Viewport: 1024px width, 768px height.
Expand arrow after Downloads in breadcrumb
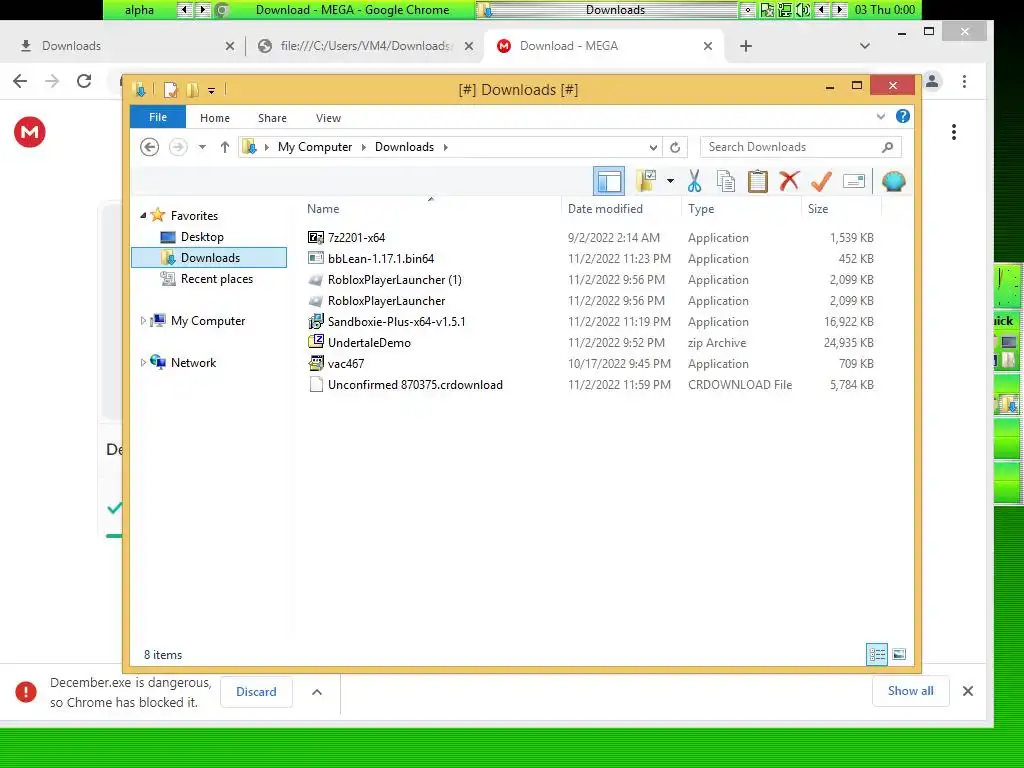(445, 147)
